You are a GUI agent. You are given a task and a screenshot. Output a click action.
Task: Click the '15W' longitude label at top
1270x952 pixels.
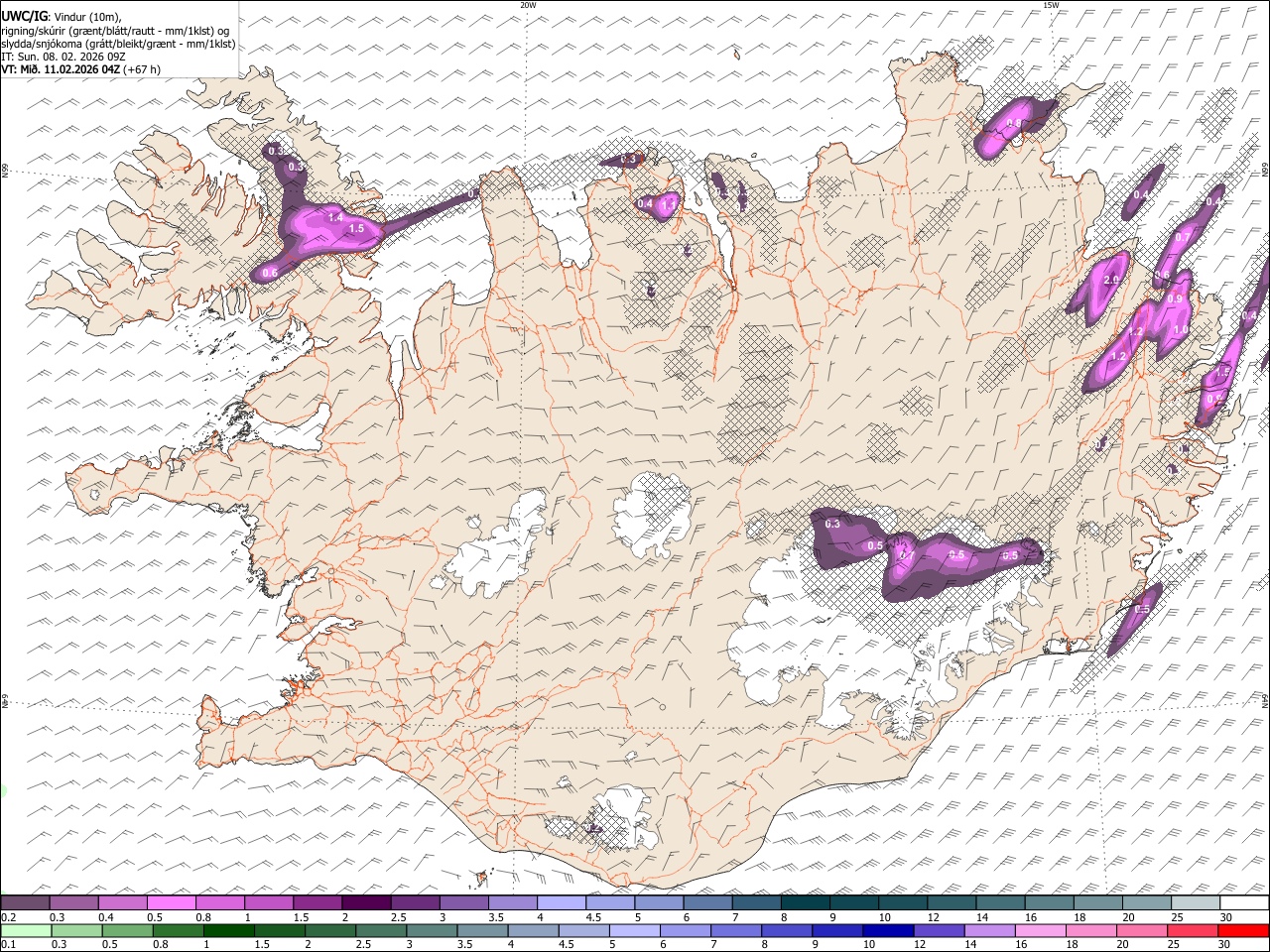(x=1050, y=5)
